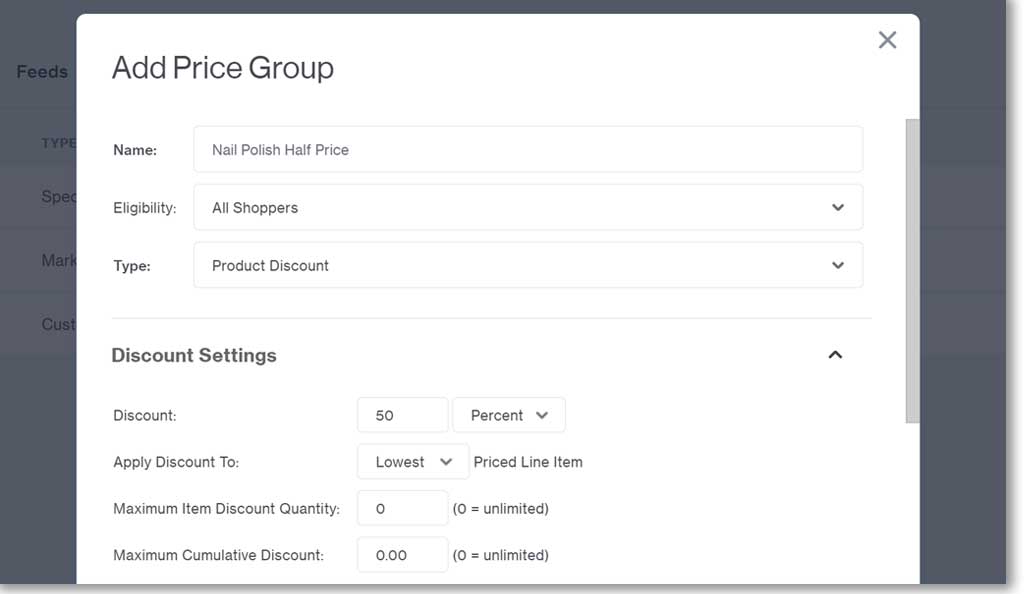Click the chevron arrow in the Type field
This screenshot has width=1024, height=594.
click(837, 266)
